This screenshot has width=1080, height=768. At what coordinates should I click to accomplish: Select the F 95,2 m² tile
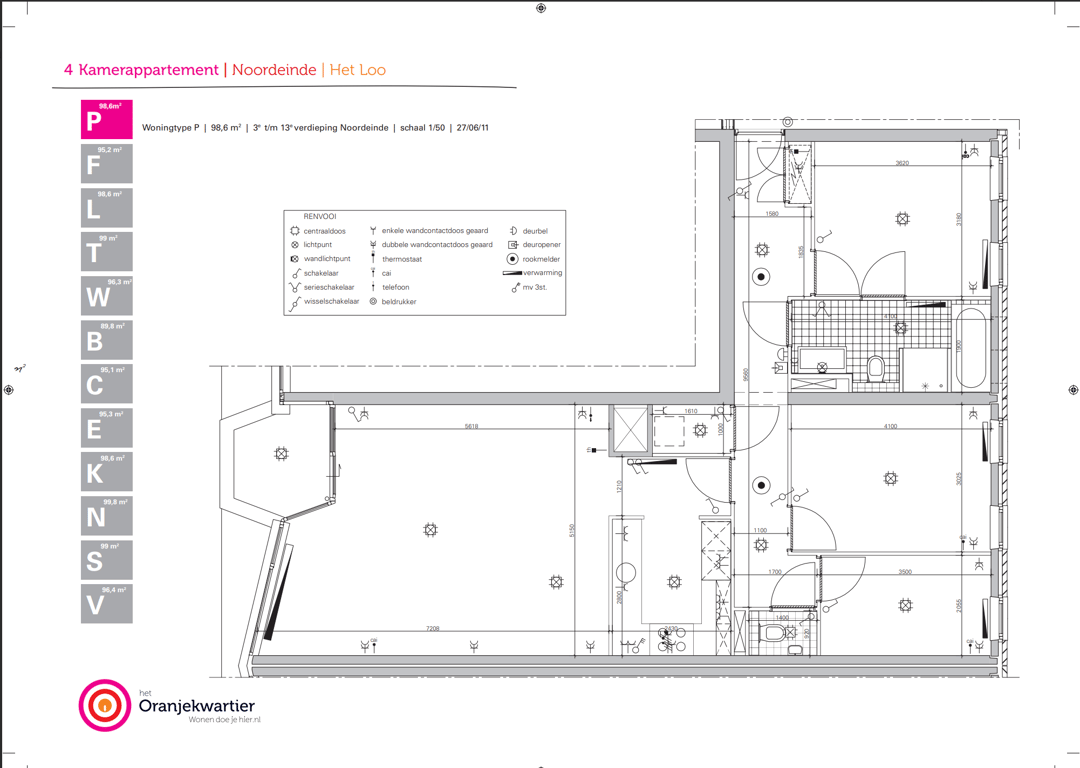[107, 163]
